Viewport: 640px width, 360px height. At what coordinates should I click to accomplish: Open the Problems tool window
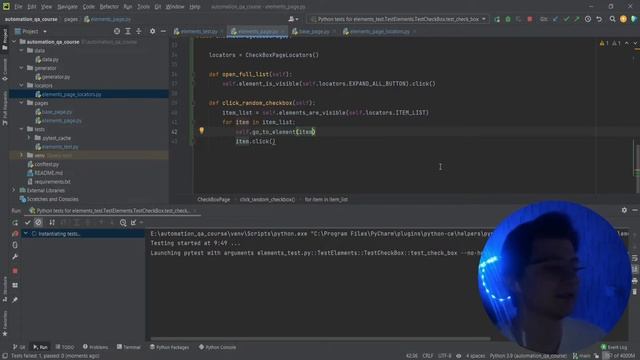coord(96,347)
